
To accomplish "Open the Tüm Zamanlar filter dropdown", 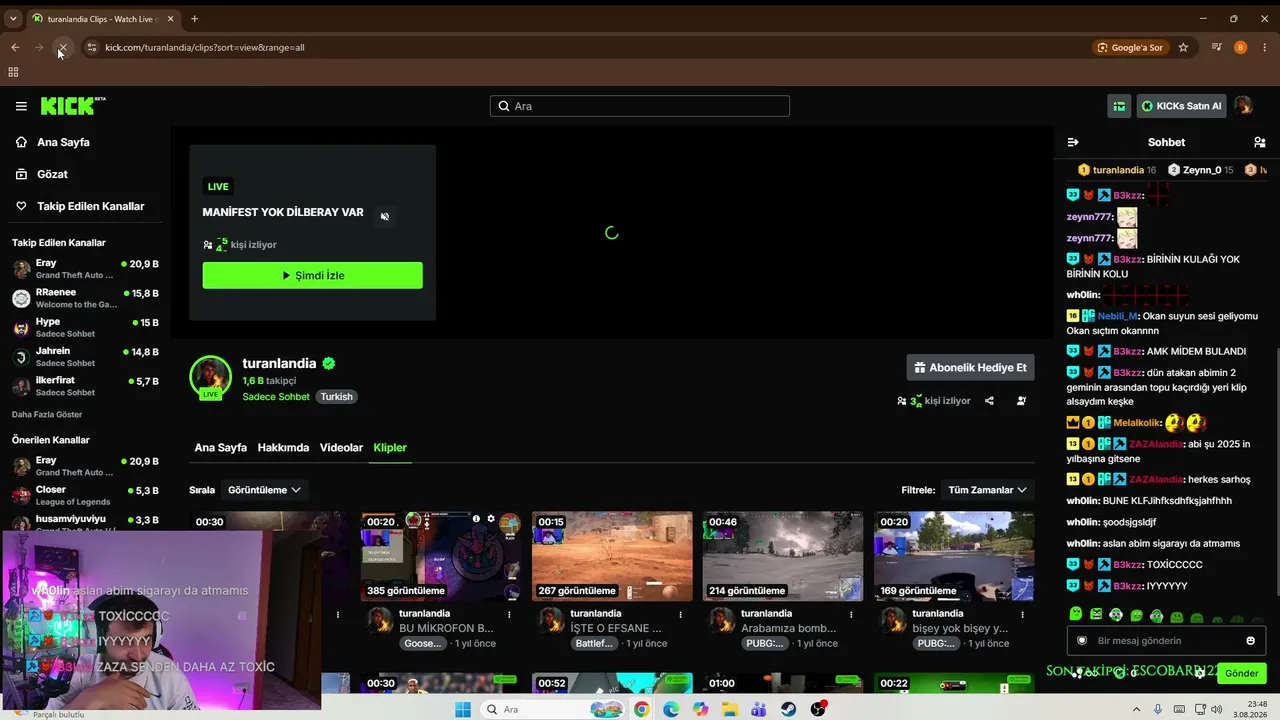I will [987, 490].
